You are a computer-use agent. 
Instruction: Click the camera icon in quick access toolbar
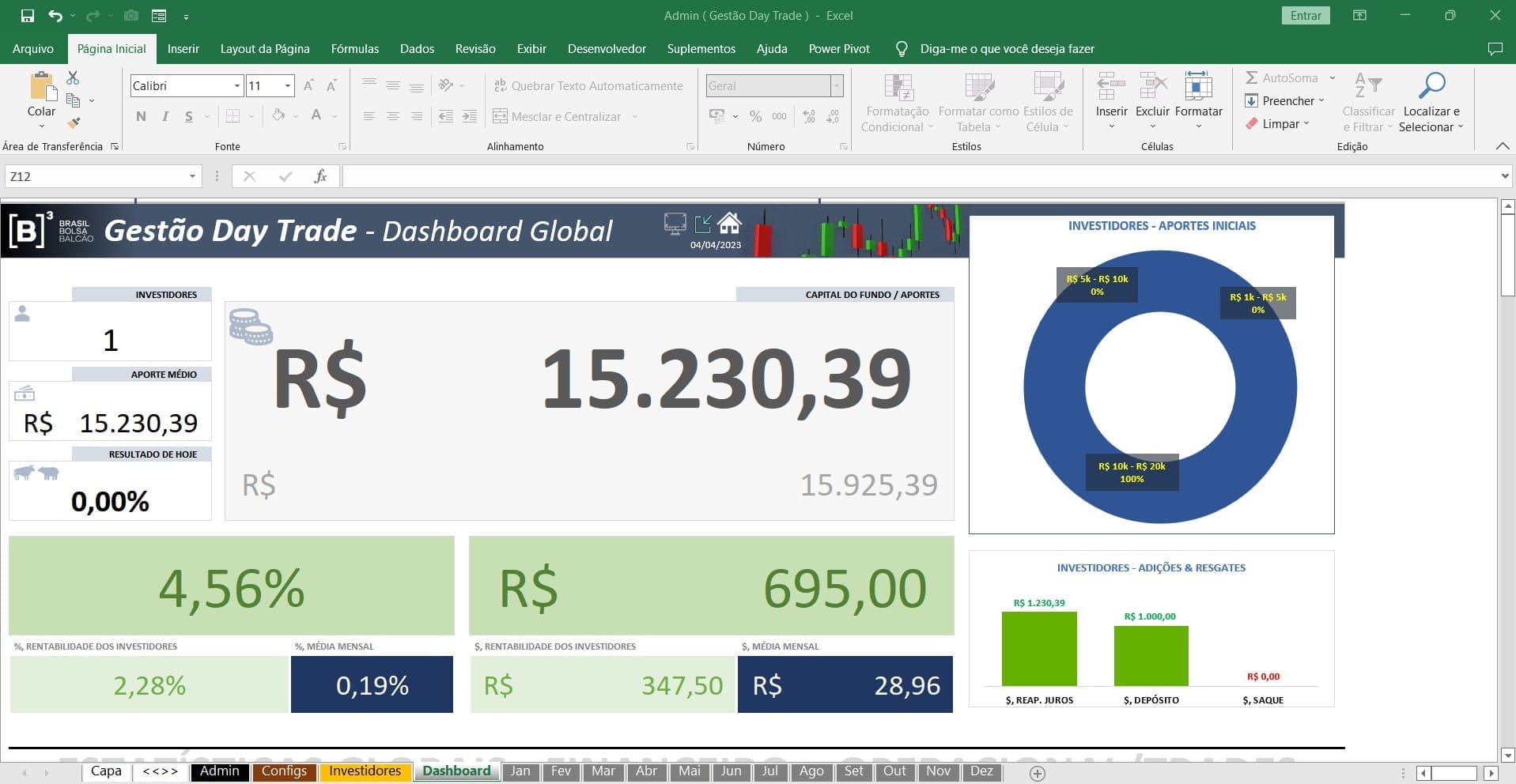pyautogui.click(x=131, y=16)
